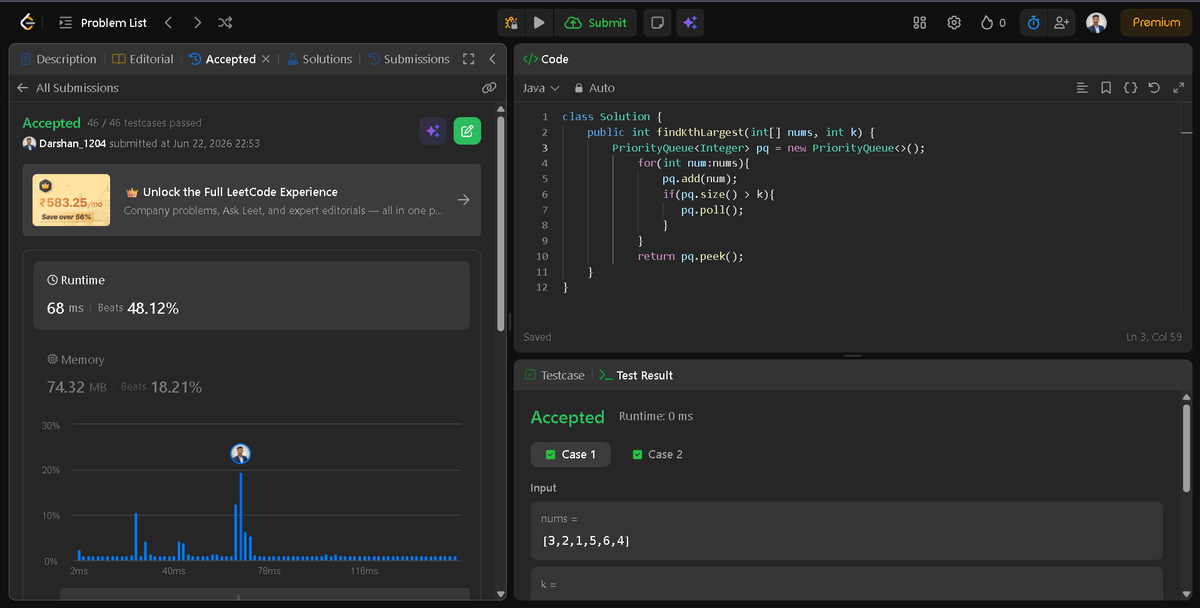Open the LeetCode home logo
1200x608 pixels.
(27, 22)
